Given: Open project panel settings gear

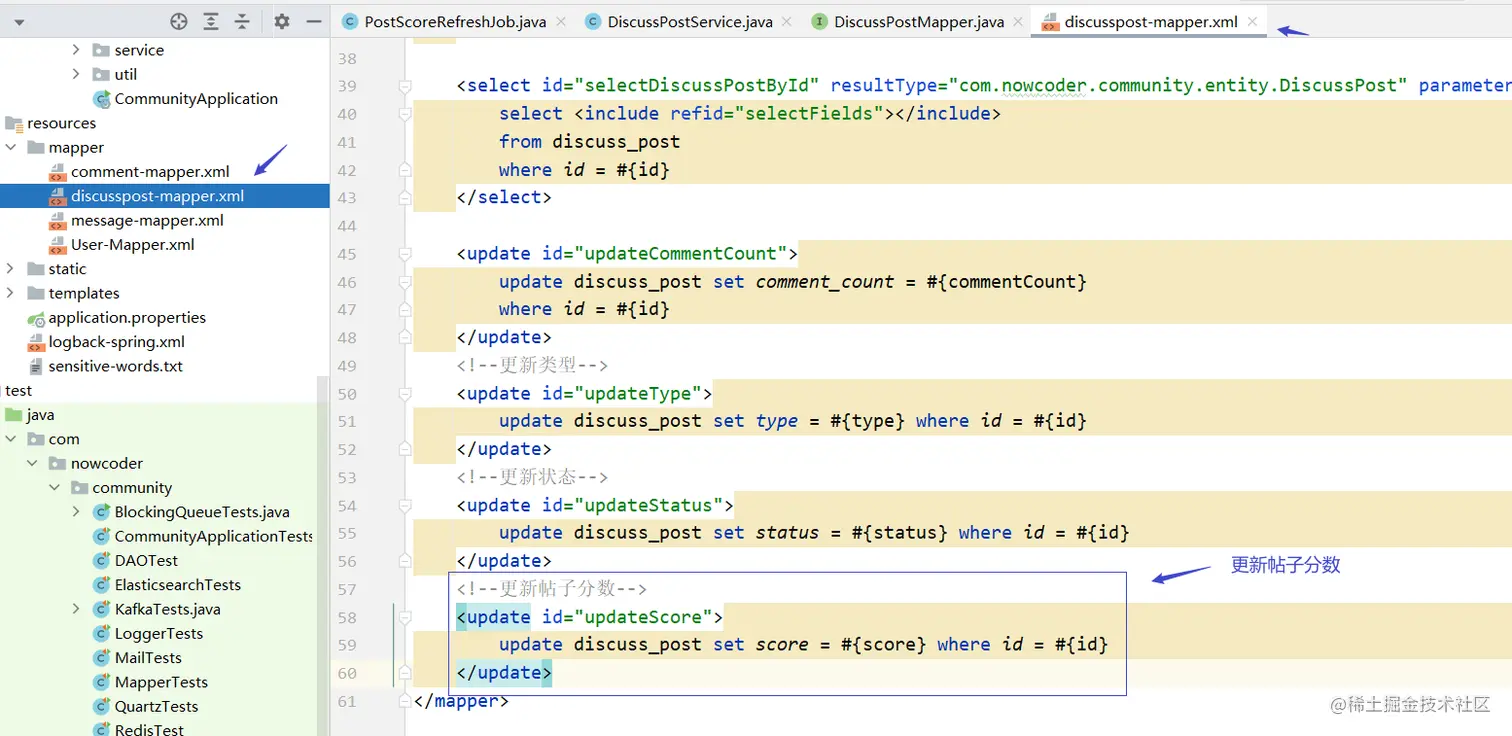Looking at the screenshot, I should tap(282, 21).
